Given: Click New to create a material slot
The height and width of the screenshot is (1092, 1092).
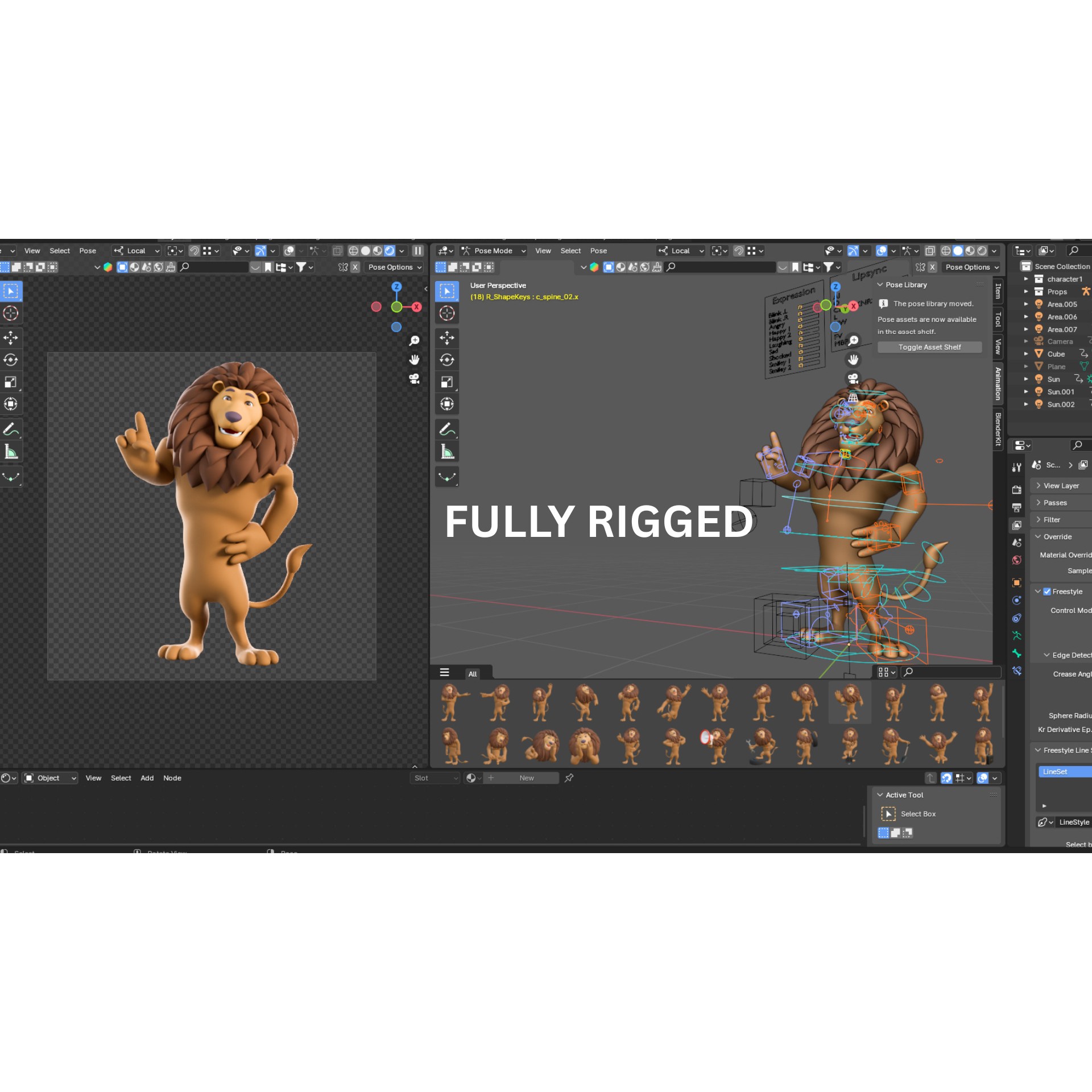Looking at the screenshot, I should (x=526, y=777).
